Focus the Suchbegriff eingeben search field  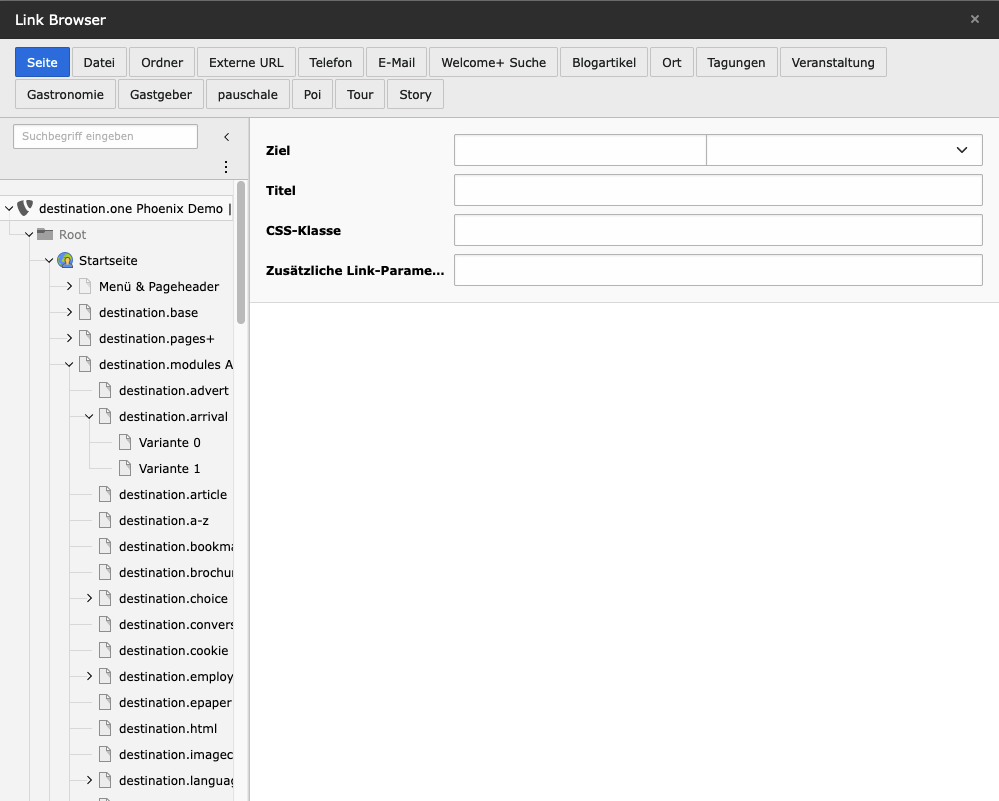[x=105, y=136]
